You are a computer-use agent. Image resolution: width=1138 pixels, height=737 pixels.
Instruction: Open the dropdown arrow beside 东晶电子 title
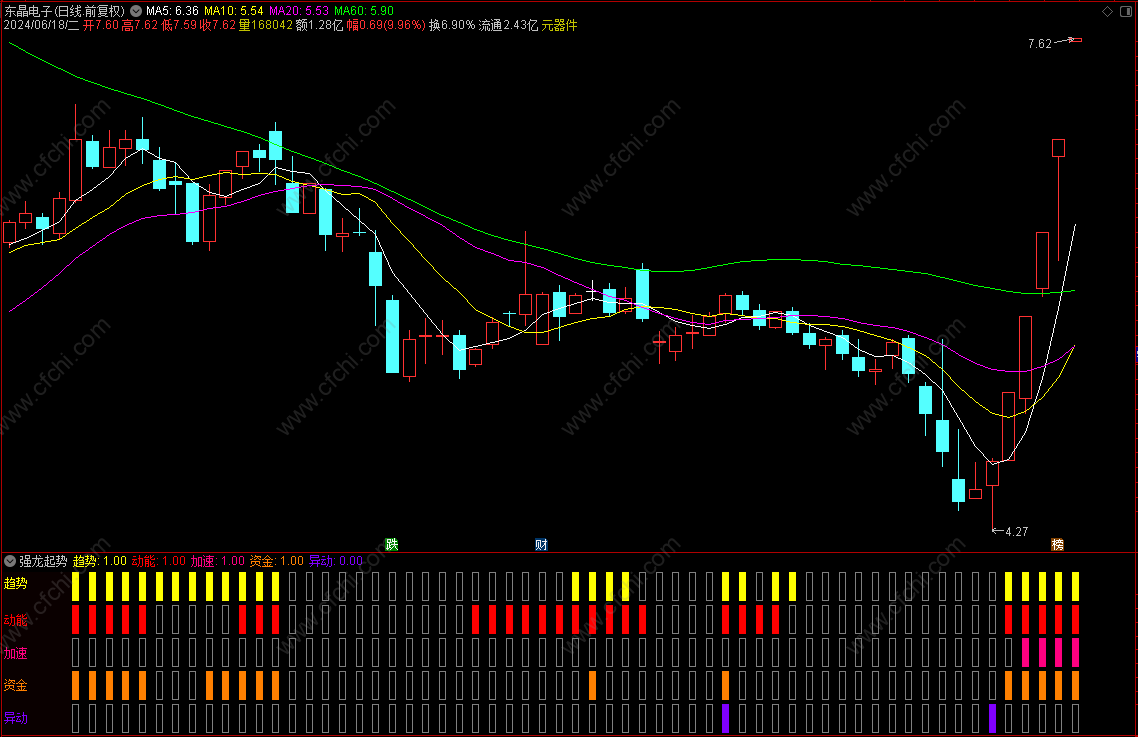(x=136, y=11)
